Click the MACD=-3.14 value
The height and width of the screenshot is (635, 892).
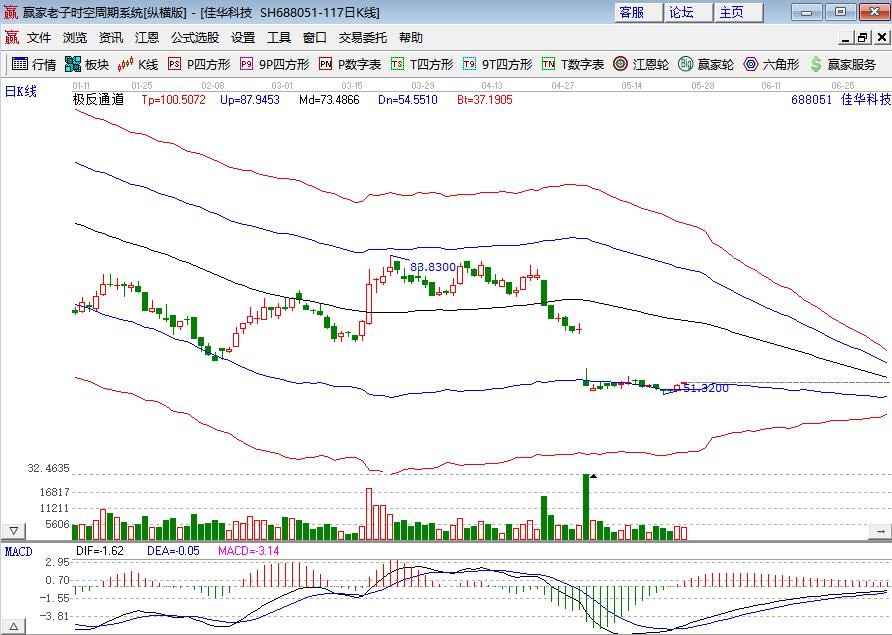(x=249, y=551)
